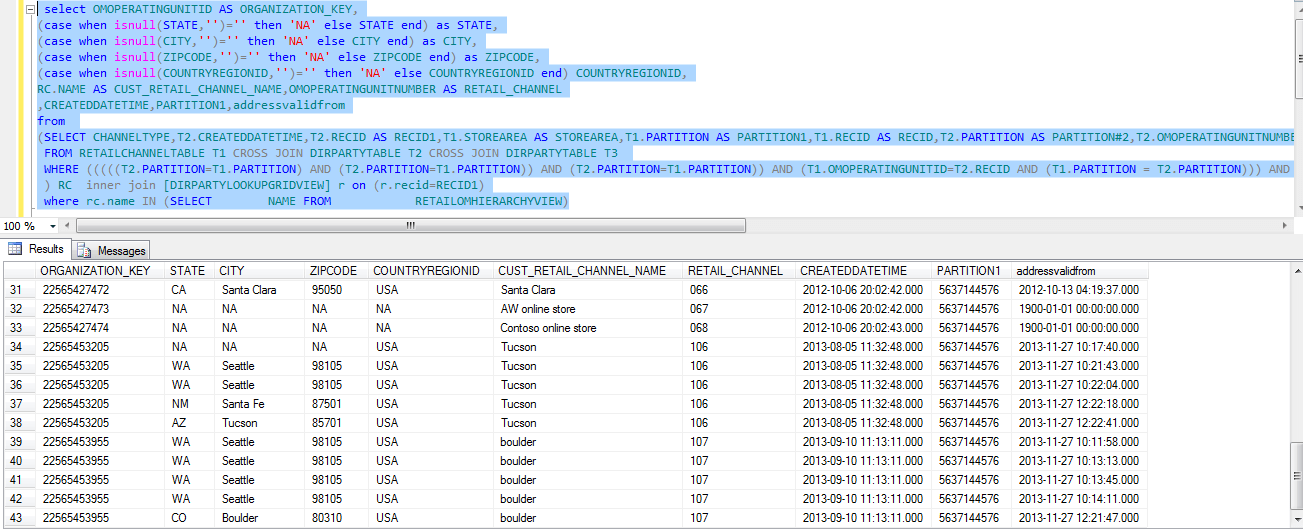Click the Boulder city cell in row 43
This screenshot has width=1303, height=529.
(260, 518)
